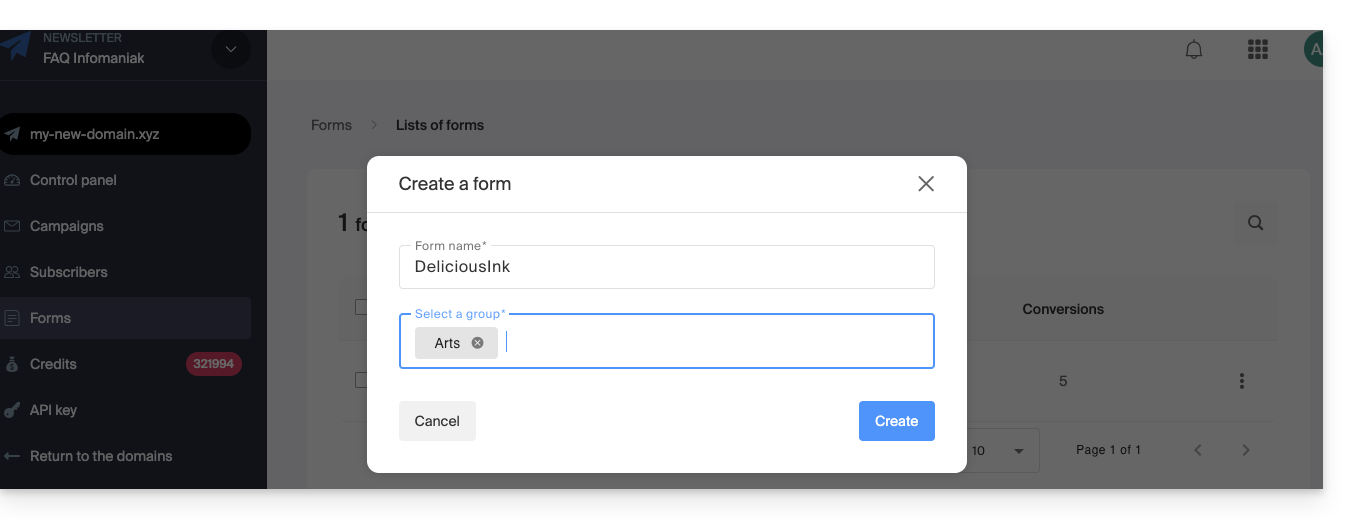
Task: Click the search magnifier icon
Action: 1255,223
